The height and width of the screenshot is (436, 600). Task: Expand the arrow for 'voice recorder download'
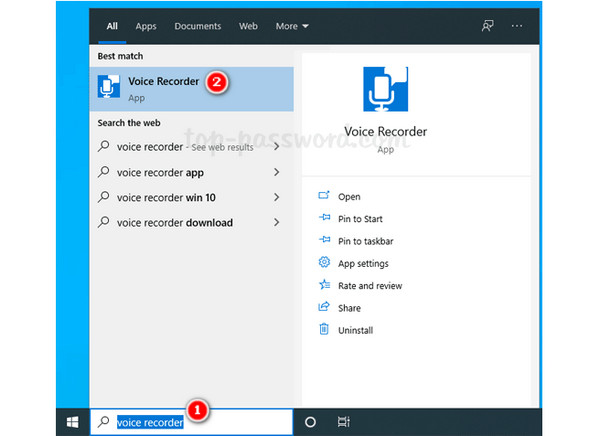[277, 222]
